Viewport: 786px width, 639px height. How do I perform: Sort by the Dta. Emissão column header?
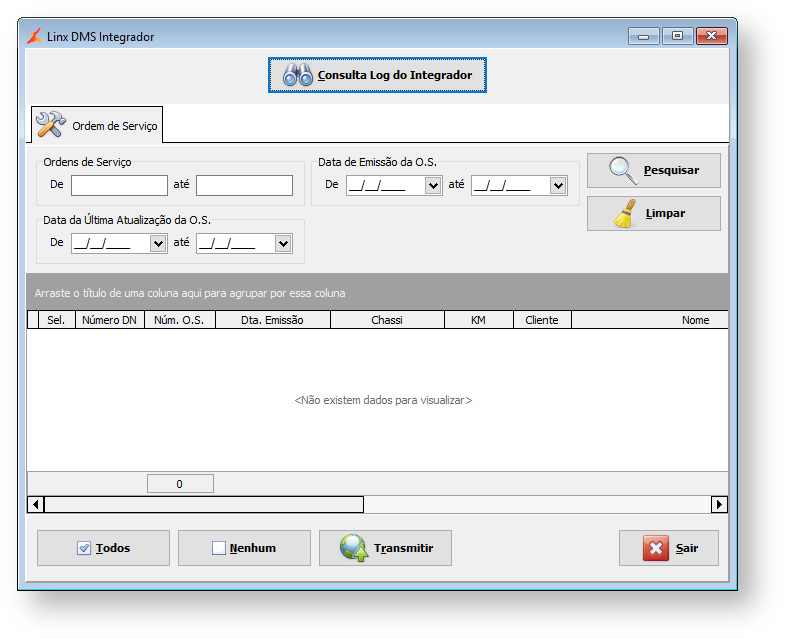point(273,320)
